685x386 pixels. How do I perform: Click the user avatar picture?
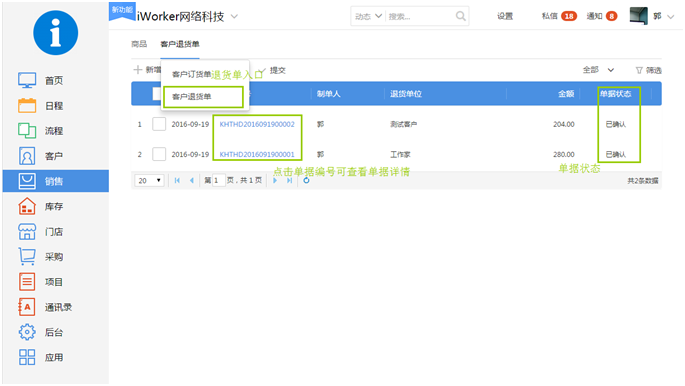click(x=638, y=16)
